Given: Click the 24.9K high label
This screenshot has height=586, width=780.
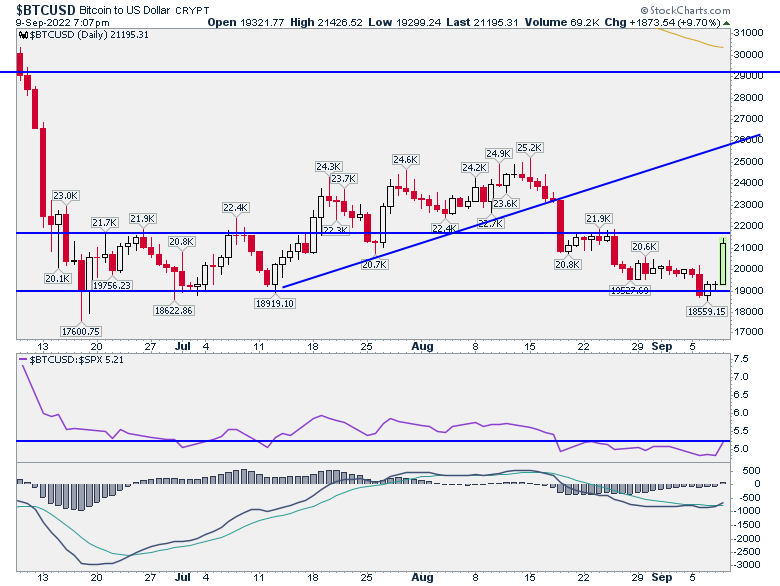Looking at the screenshot, I should 498,154.
